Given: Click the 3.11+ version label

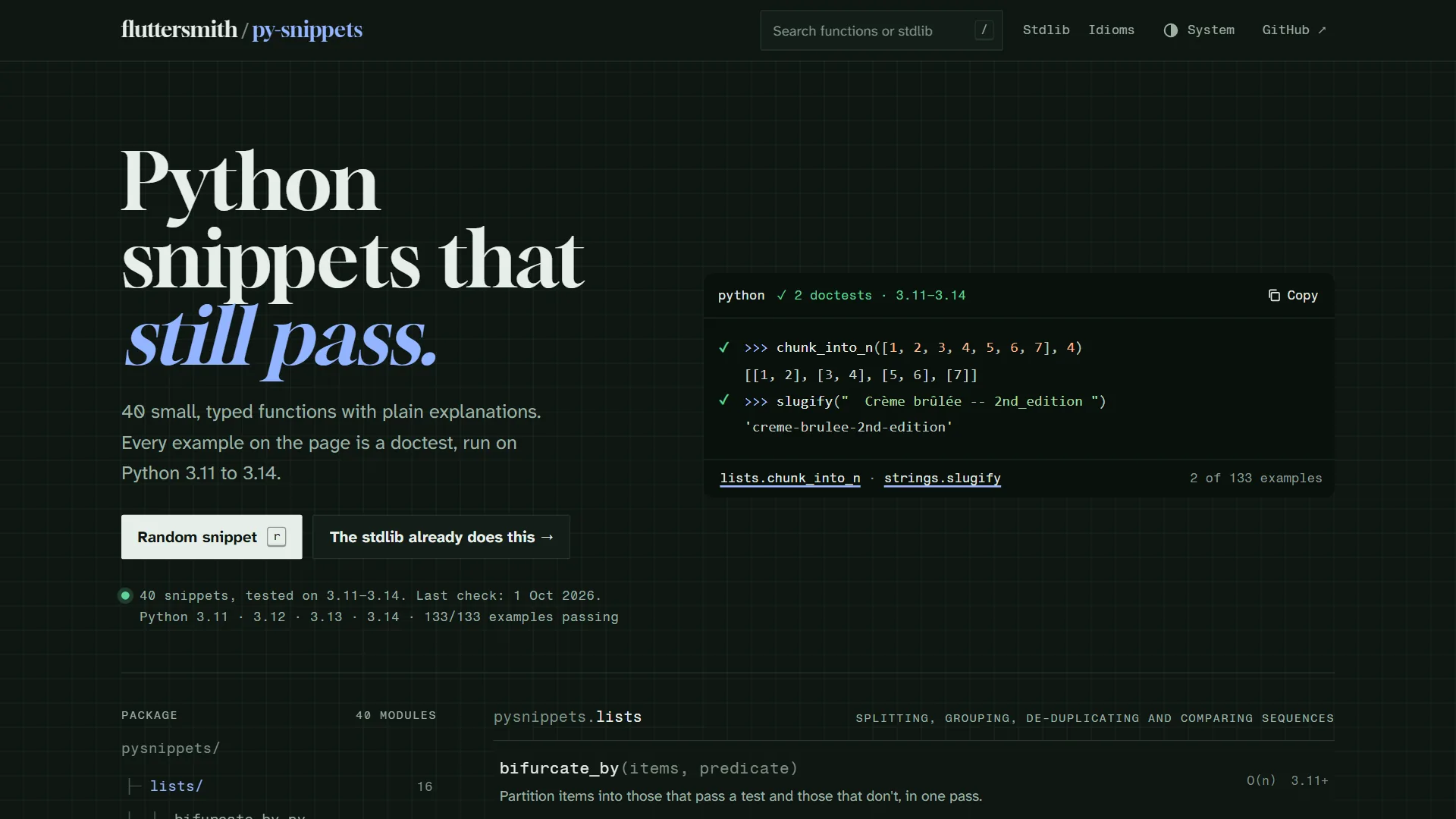Looking at the screenshot, I should click(1310, 780).
